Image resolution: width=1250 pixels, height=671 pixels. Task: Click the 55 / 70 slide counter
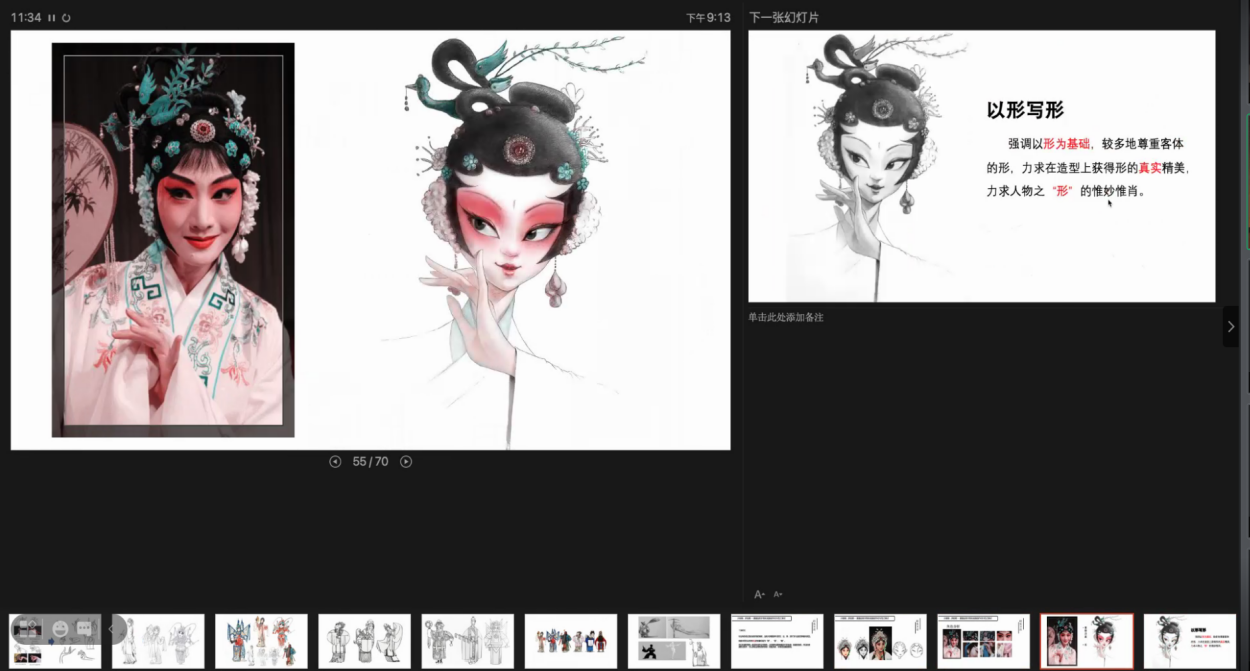(x=370, y=462)
